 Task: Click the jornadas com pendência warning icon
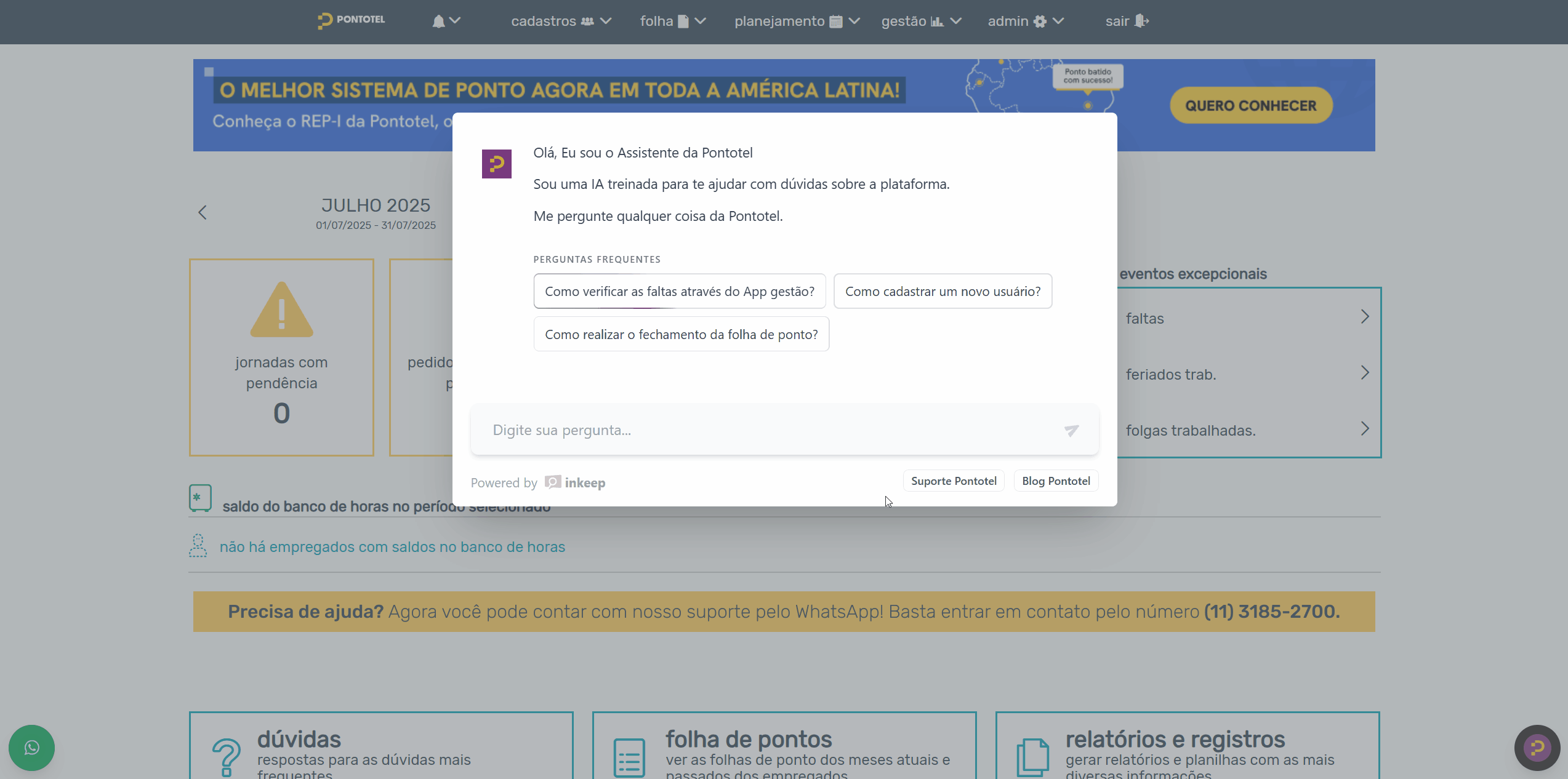pos(282,310)
